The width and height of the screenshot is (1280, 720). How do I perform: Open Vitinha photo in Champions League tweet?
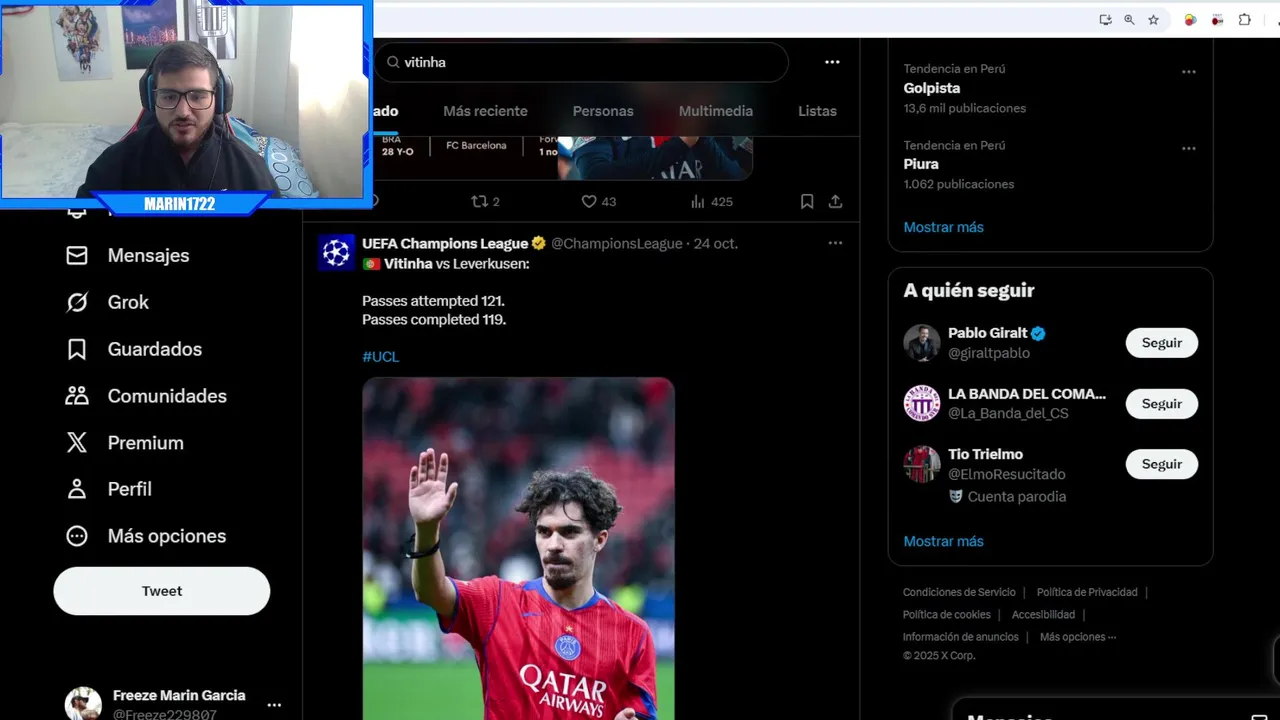[518, 548]
